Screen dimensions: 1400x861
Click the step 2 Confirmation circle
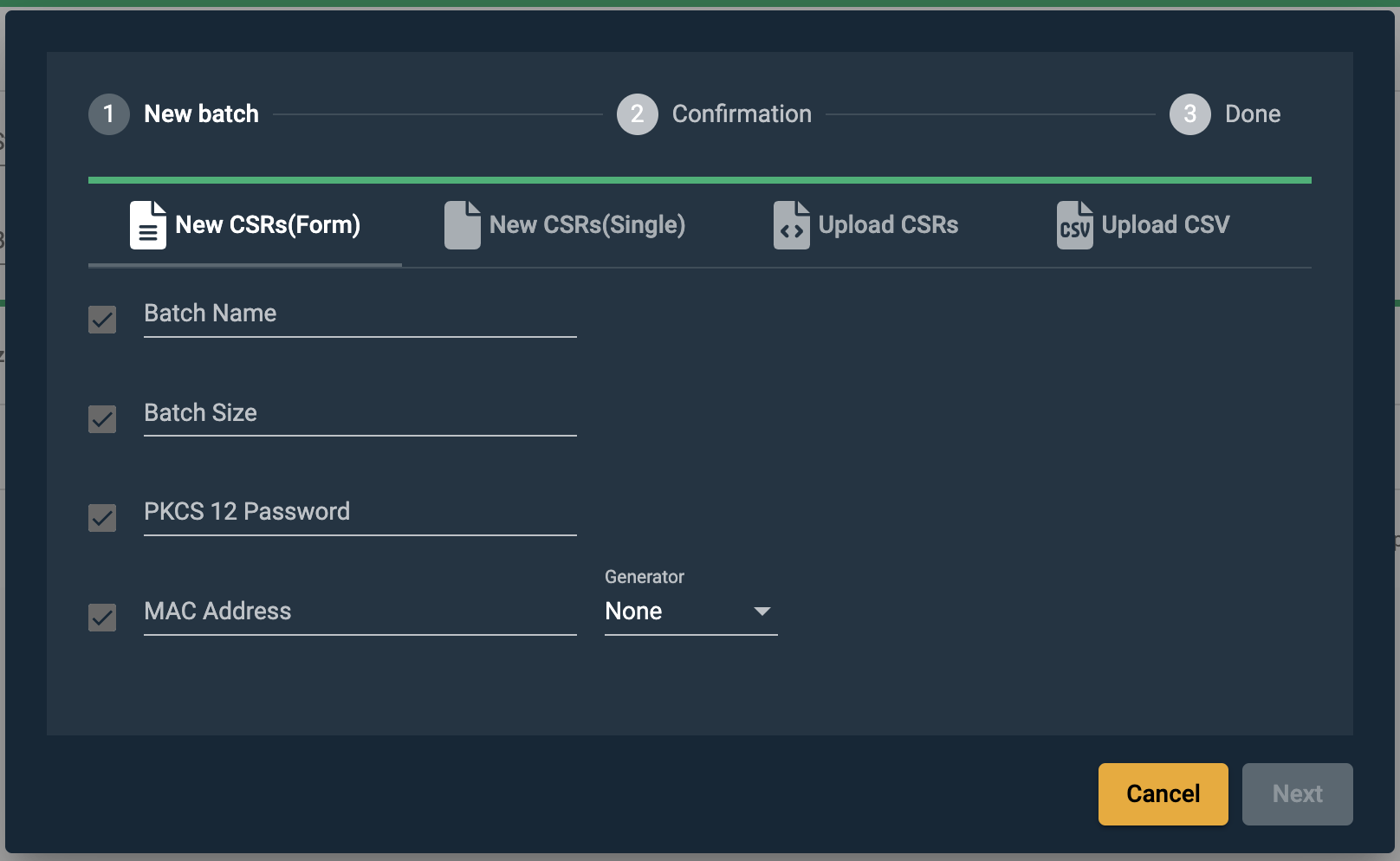click(637, 113)
